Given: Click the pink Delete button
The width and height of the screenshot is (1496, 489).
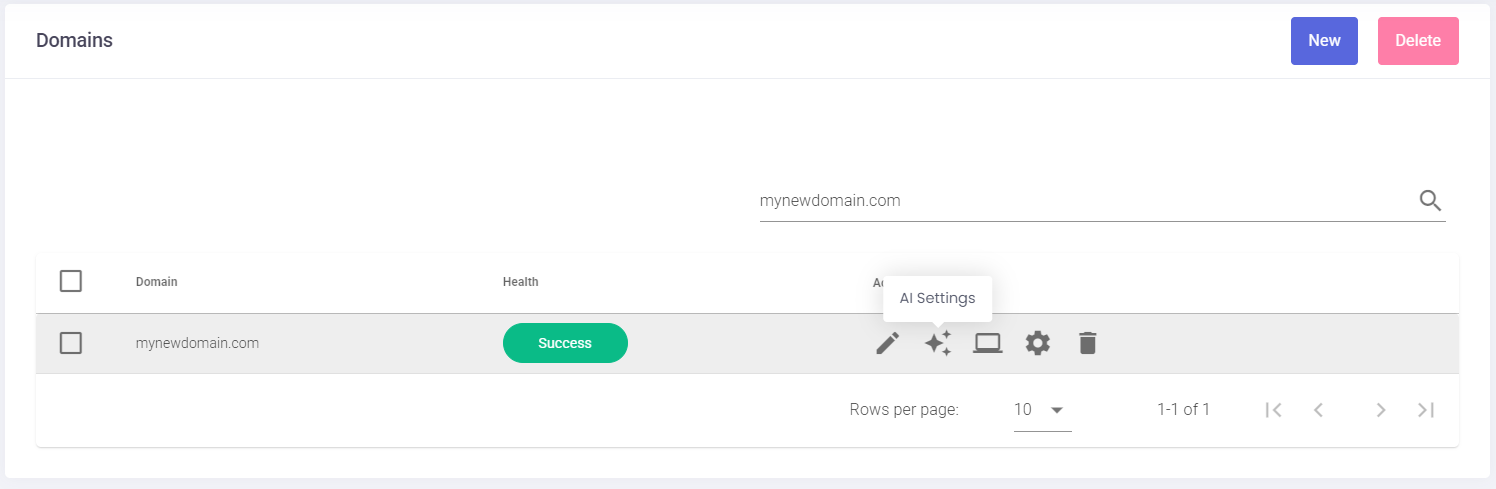Looking at the screenshot, I should tap(1418, 41).
